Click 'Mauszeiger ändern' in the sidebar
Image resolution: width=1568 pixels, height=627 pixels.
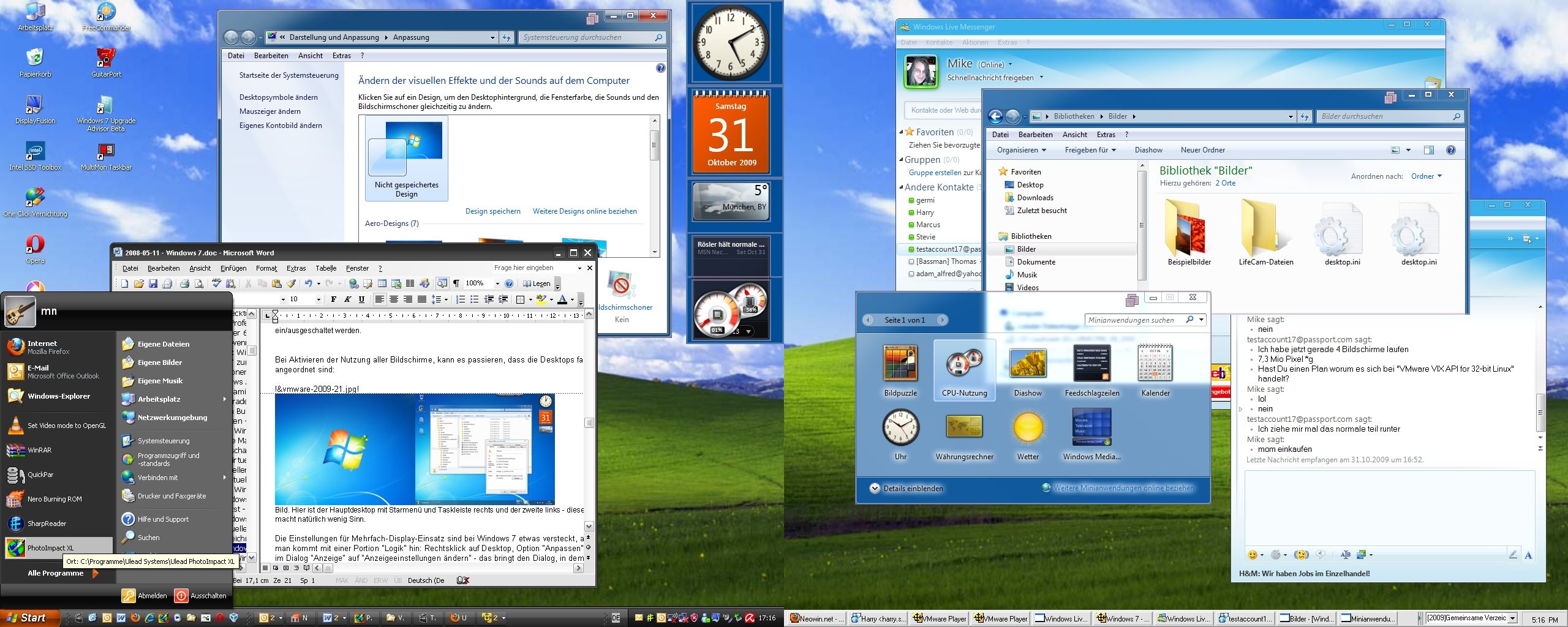[270, 111]
